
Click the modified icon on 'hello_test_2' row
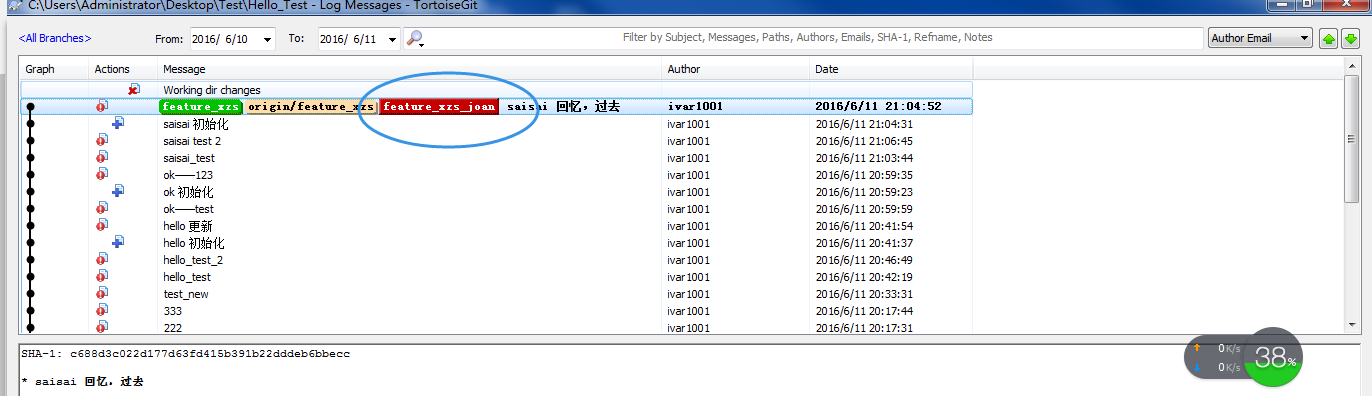pyautogui.click(x=101, y=259)
